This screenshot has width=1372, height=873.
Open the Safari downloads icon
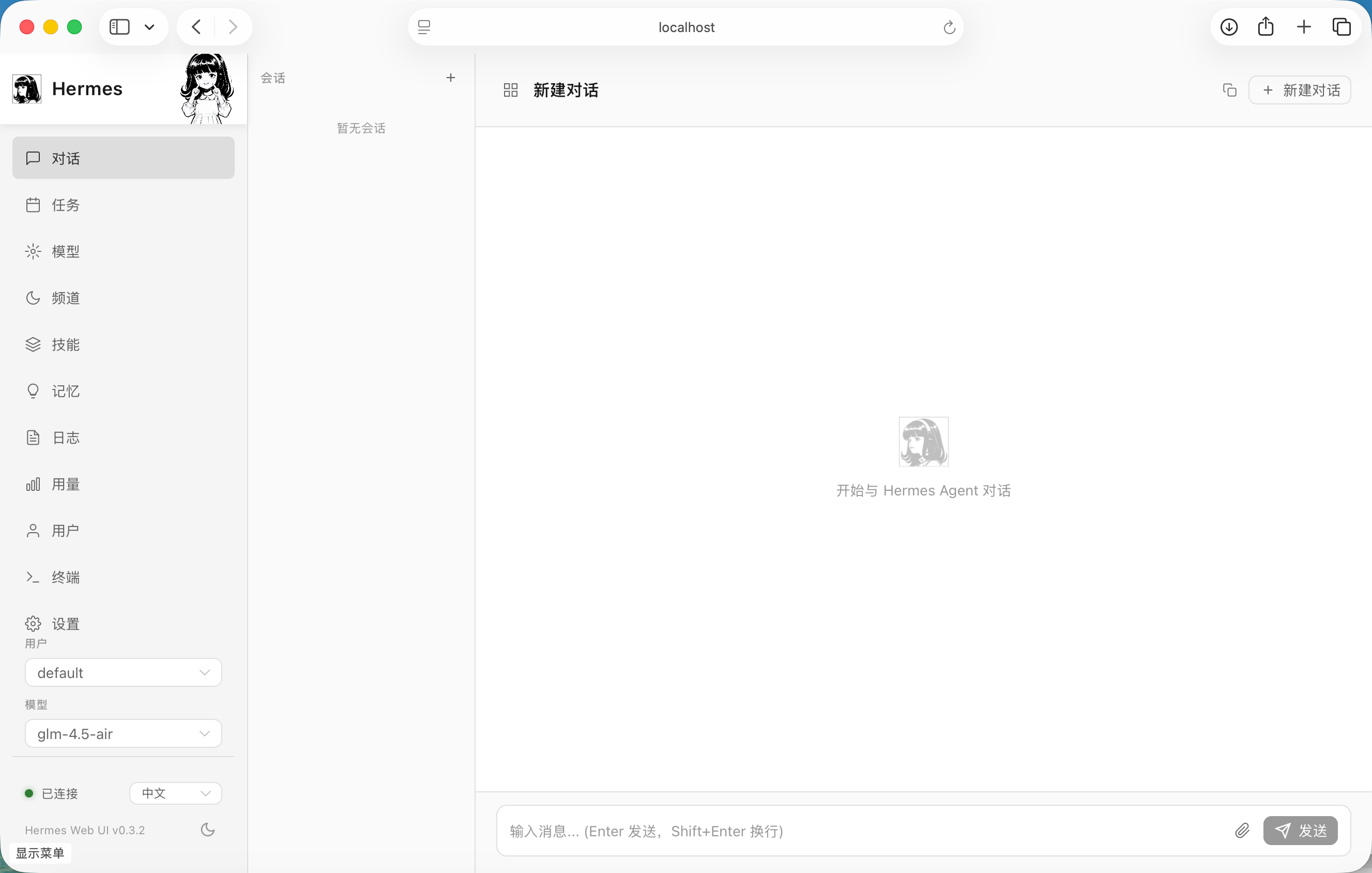tap(1228, 27)
